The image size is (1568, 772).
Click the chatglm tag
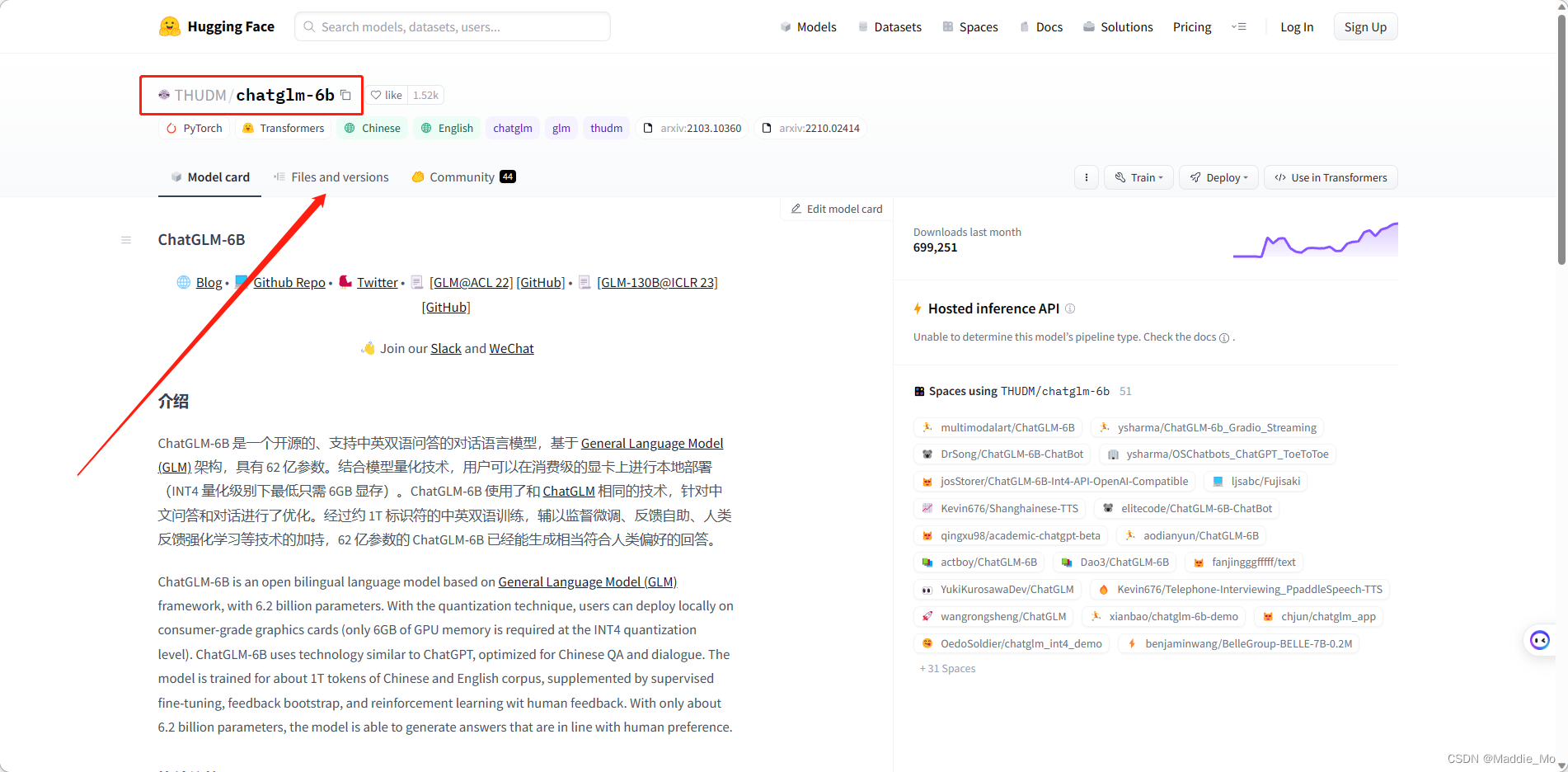[513, 128]
